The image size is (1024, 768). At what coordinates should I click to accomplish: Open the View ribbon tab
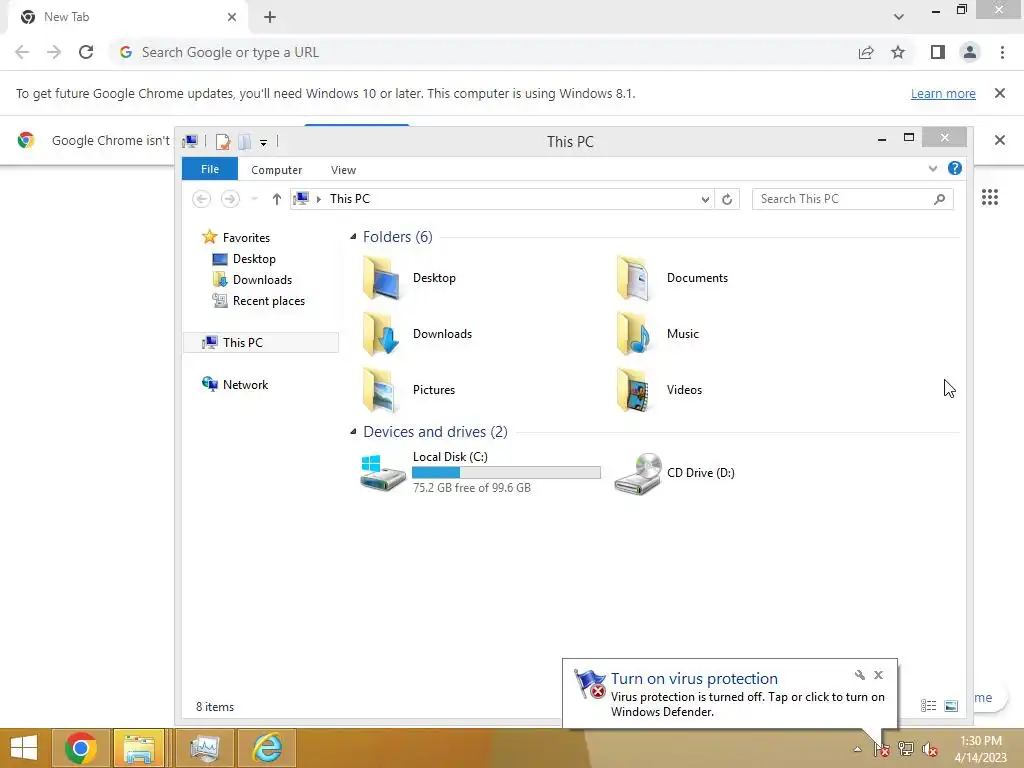click(343, 170)
